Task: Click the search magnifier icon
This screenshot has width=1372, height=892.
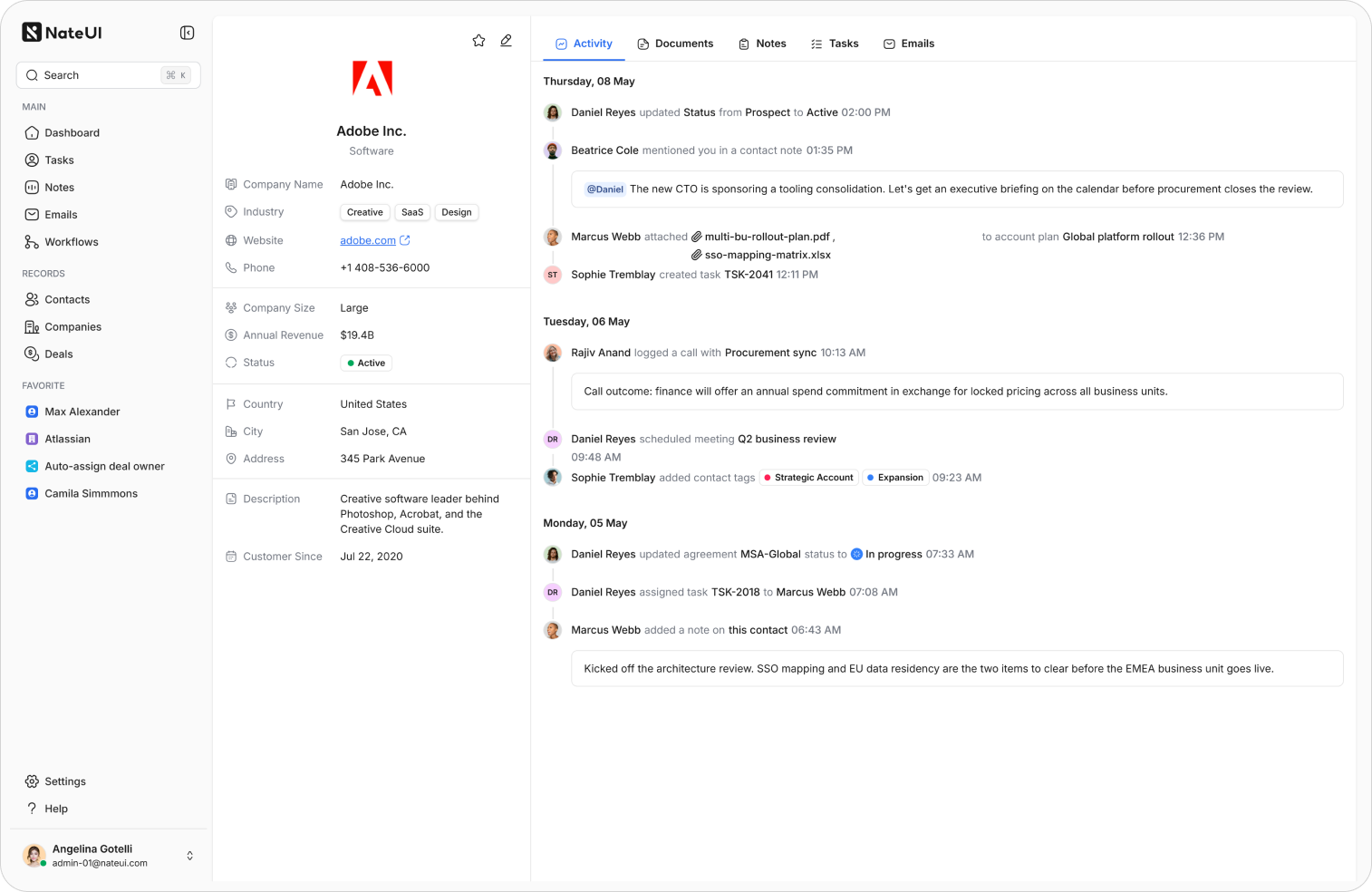Action: tap(32, 75)
